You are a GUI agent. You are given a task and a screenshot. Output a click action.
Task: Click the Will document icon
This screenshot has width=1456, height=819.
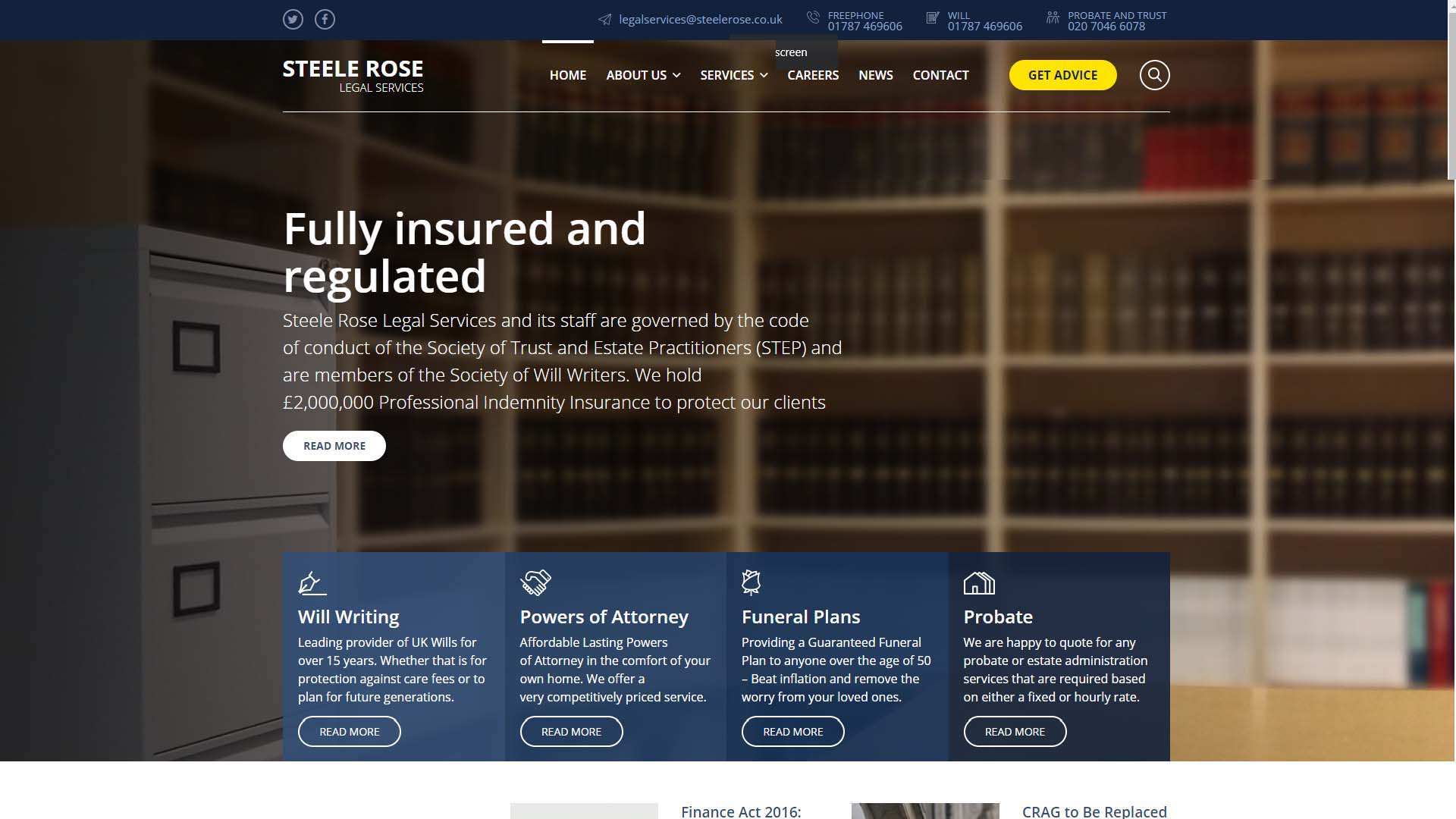click(x=933, y=17)
